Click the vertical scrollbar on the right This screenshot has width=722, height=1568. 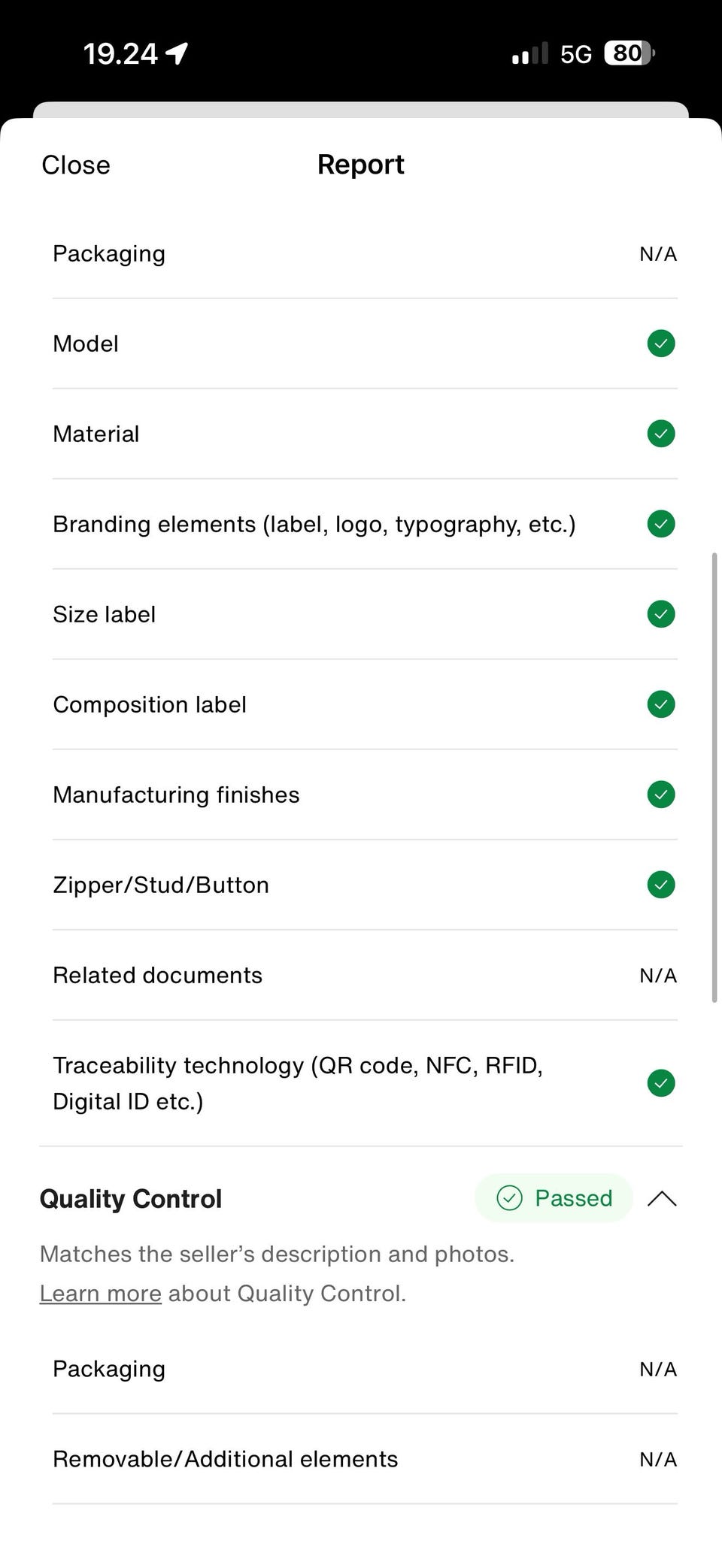click(x=714, y=777)
